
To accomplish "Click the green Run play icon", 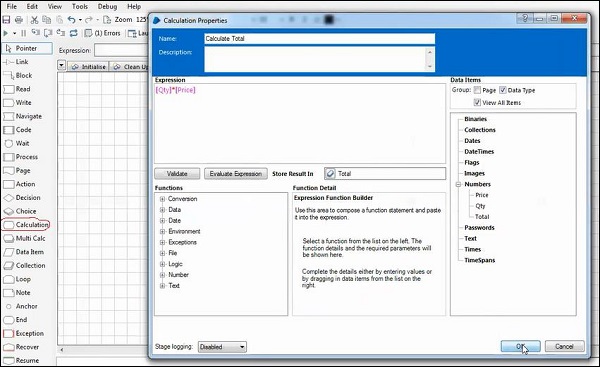I will tap(5, 34).
